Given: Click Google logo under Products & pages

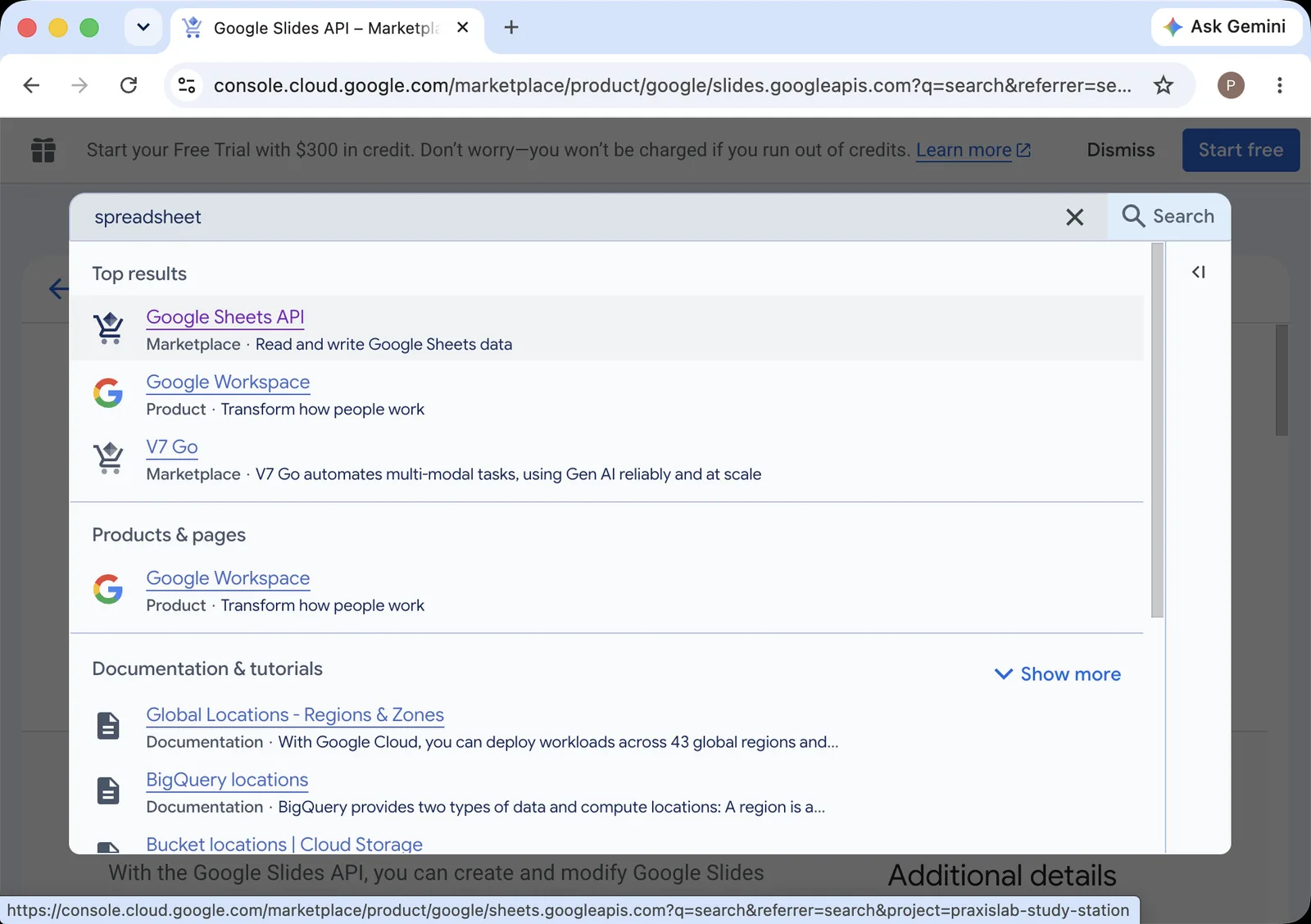Looking at the screenshot, I should click(x=108, y=589).
